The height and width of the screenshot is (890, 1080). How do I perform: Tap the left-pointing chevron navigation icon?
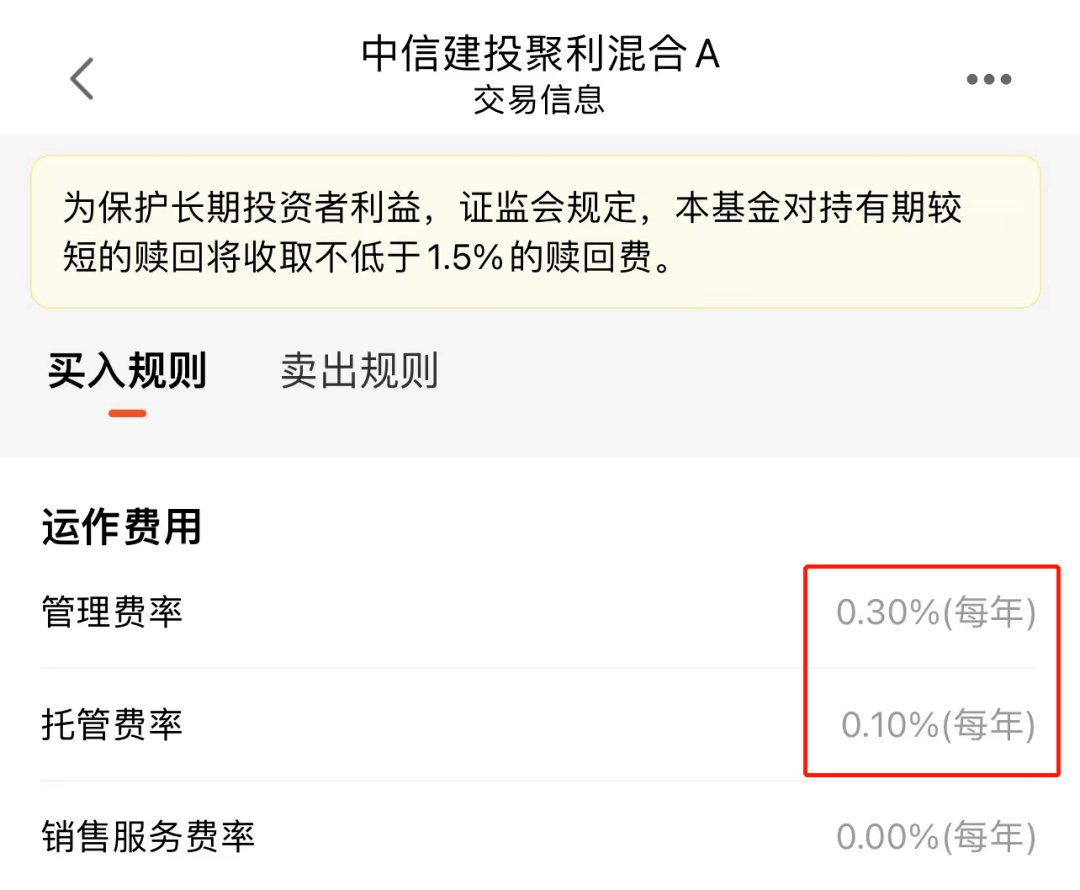coord(80,78)
